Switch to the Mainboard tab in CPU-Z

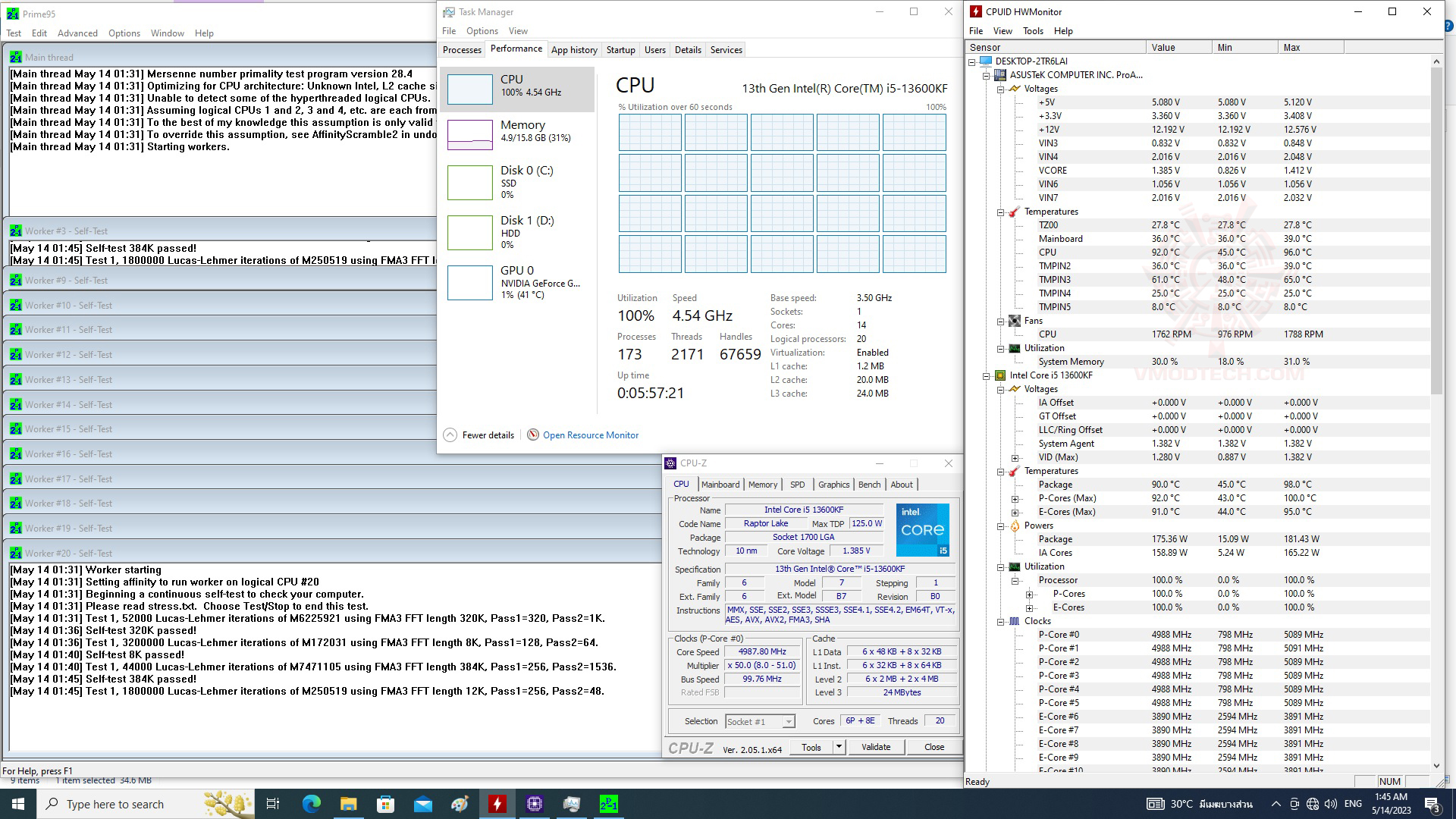tap(720, 485)
